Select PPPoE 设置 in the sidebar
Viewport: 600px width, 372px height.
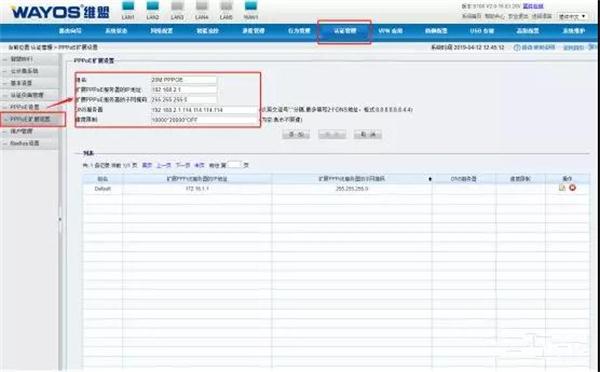coord(29,107)
